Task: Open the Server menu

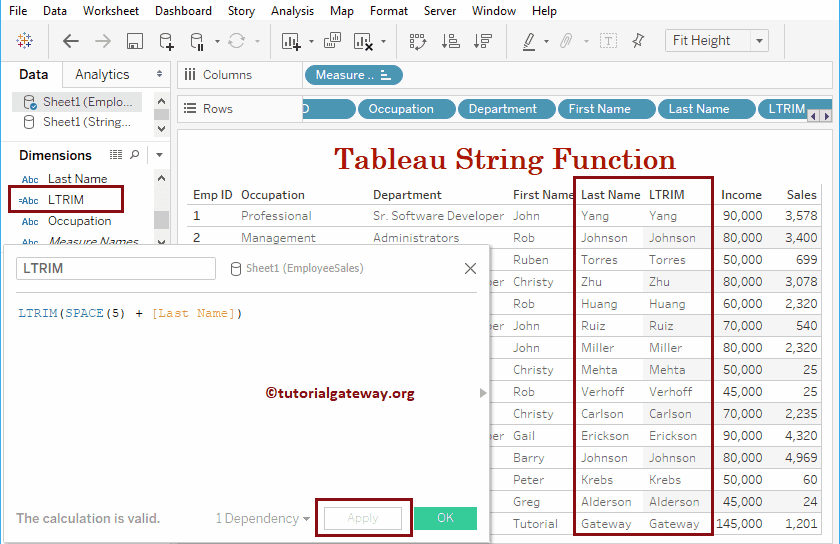Action: [440, 11]
